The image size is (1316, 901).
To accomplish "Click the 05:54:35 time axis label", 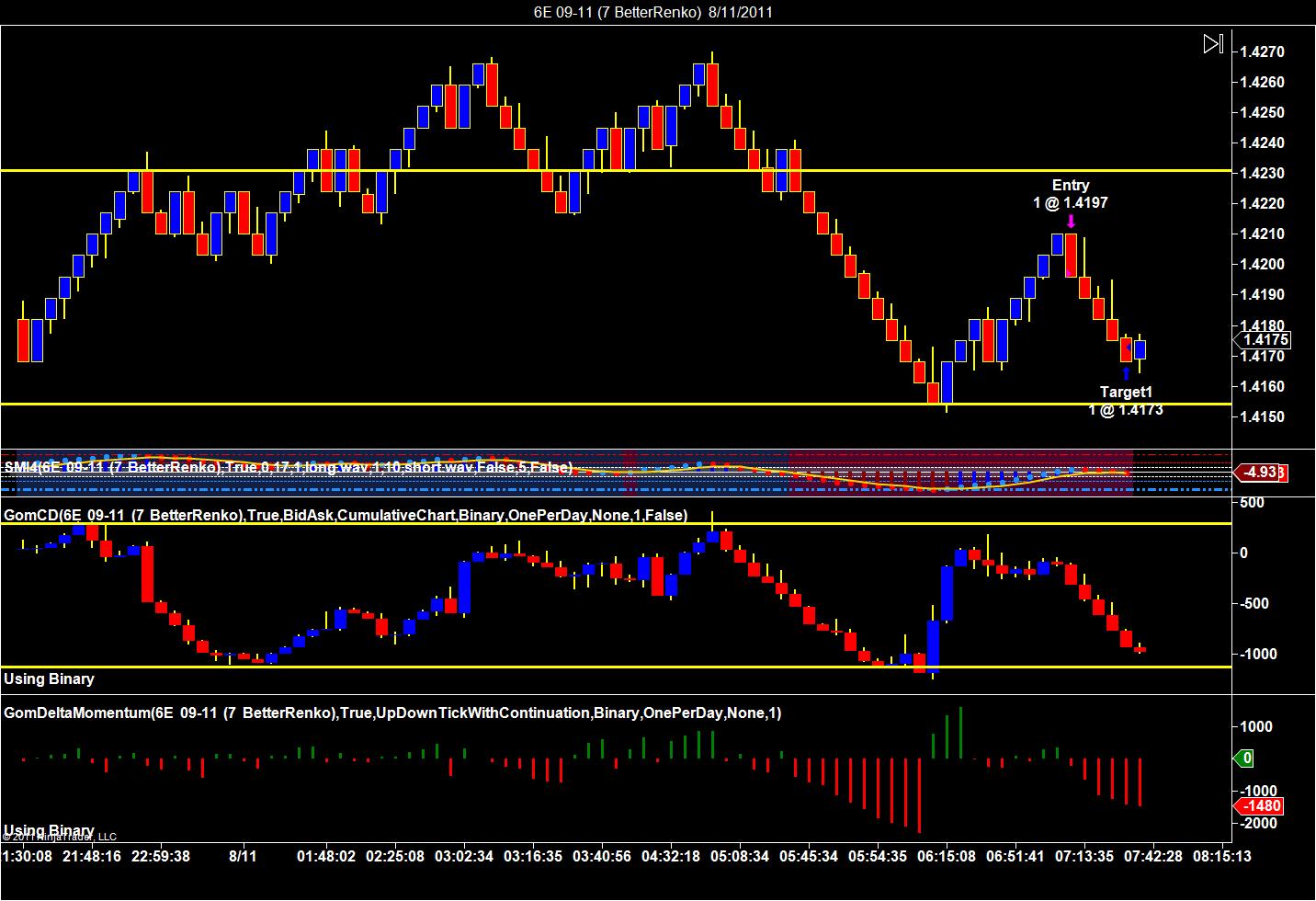I will click(x=877, y=856).
